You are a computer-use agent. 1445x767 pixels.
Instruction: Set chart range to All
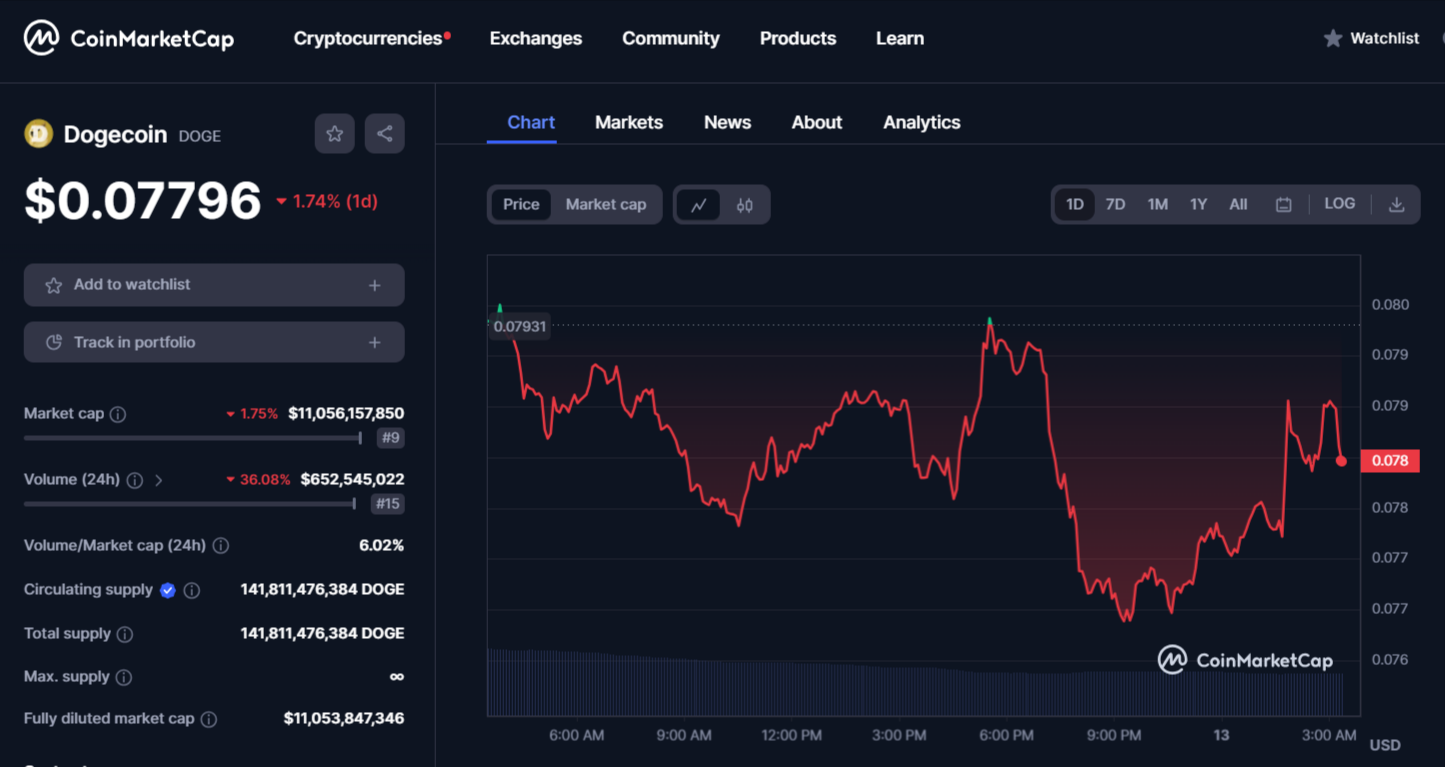pyautogui.click(x=1238, y=204)
